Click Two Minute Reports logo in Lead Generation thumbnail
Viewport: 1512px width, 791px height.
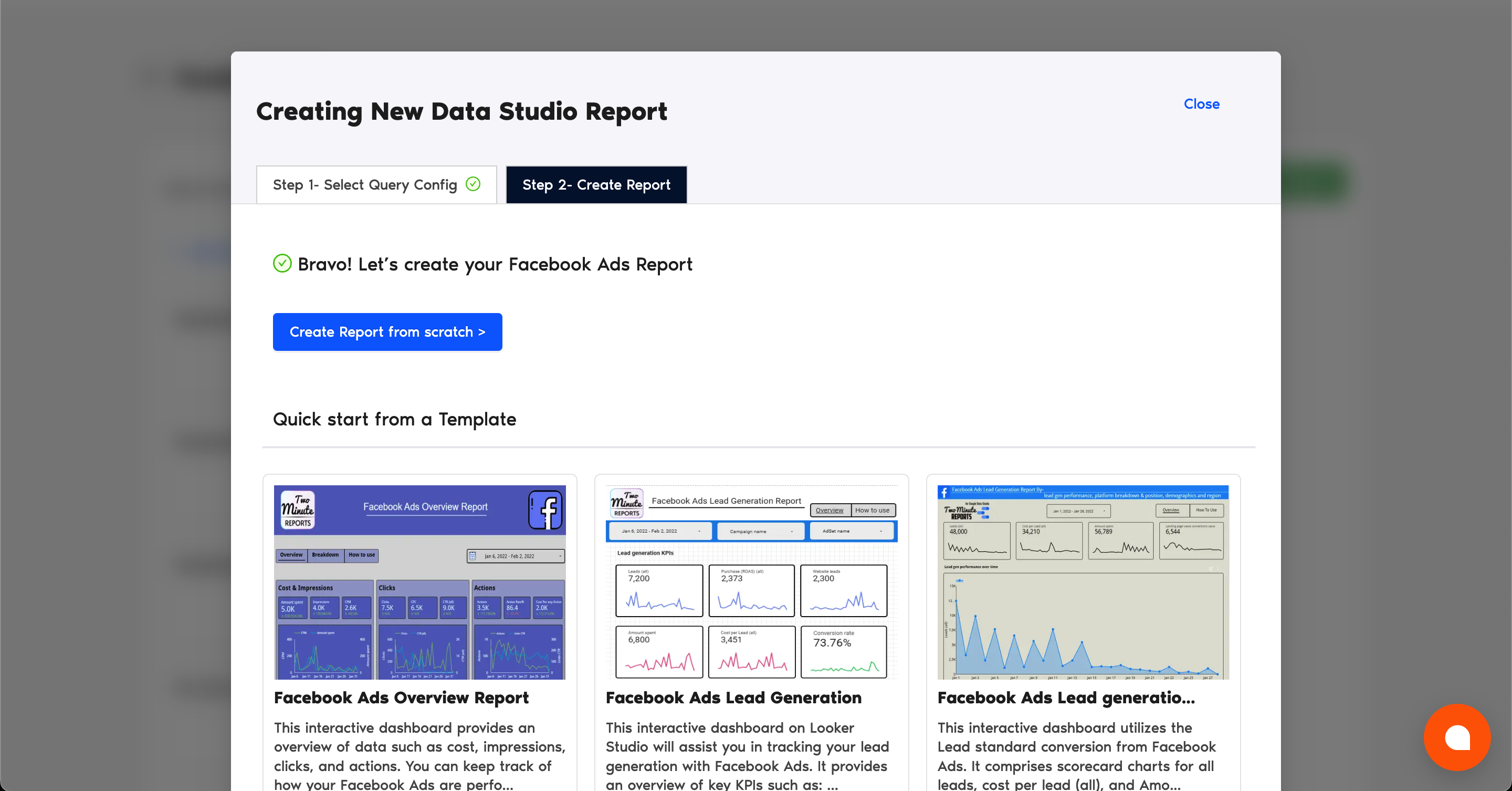[x=626, y=503]
